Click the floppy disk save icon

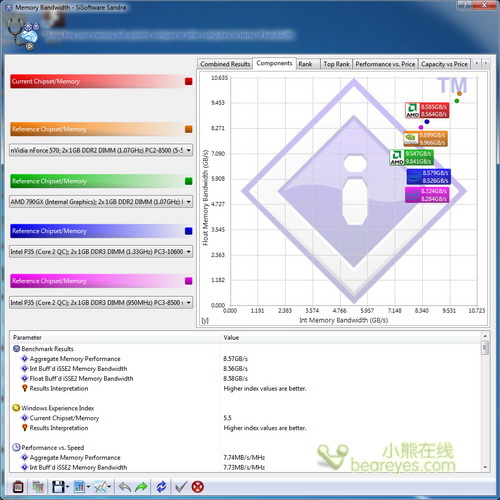coord(58,487)
